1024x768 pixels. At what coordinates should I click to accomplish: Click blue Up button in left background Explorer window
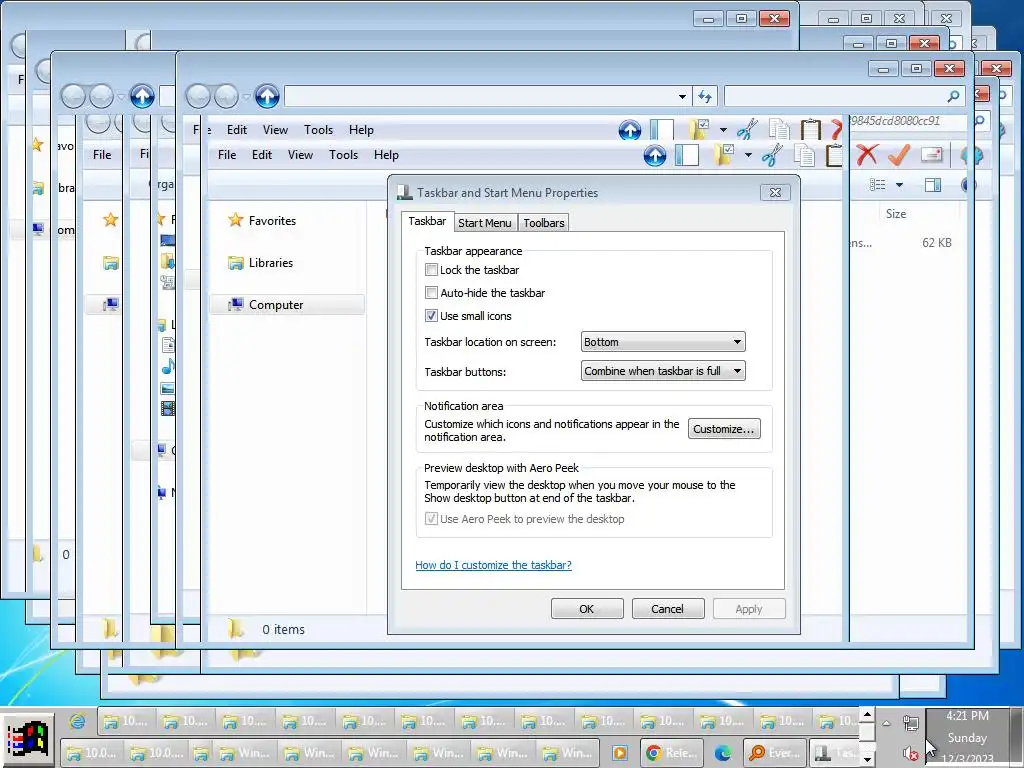tap(142, 97)
